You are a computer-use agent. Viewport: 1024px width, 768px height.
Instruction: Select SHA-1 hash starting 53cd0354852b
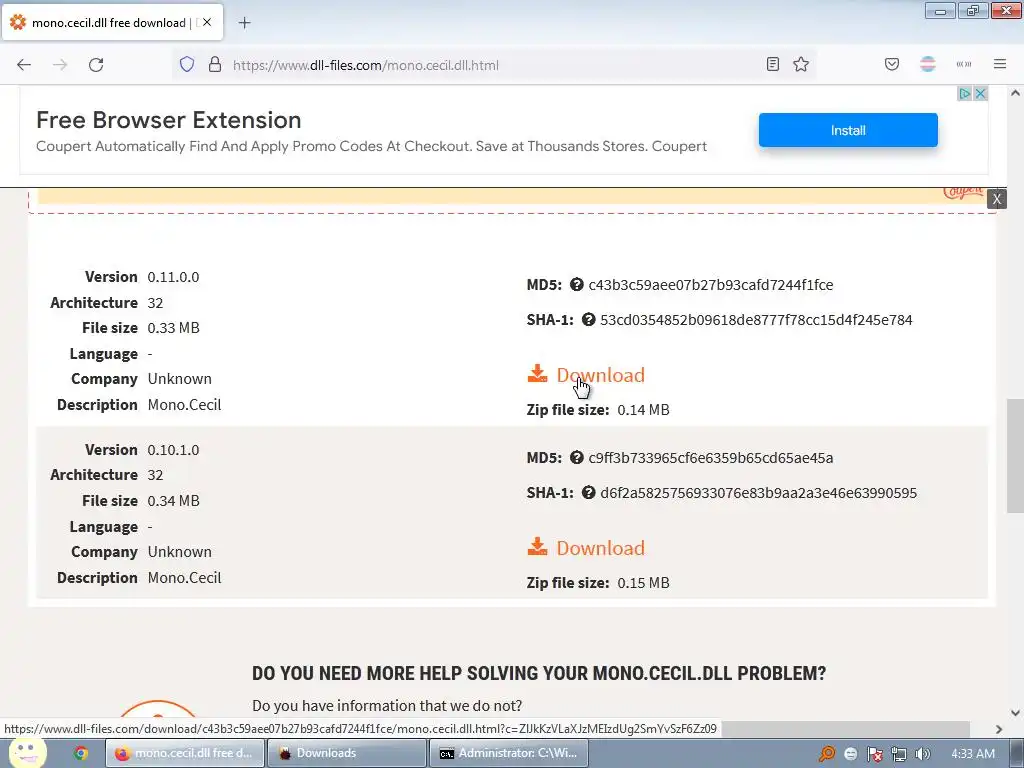pyautogui.click(x=756, y=320)
